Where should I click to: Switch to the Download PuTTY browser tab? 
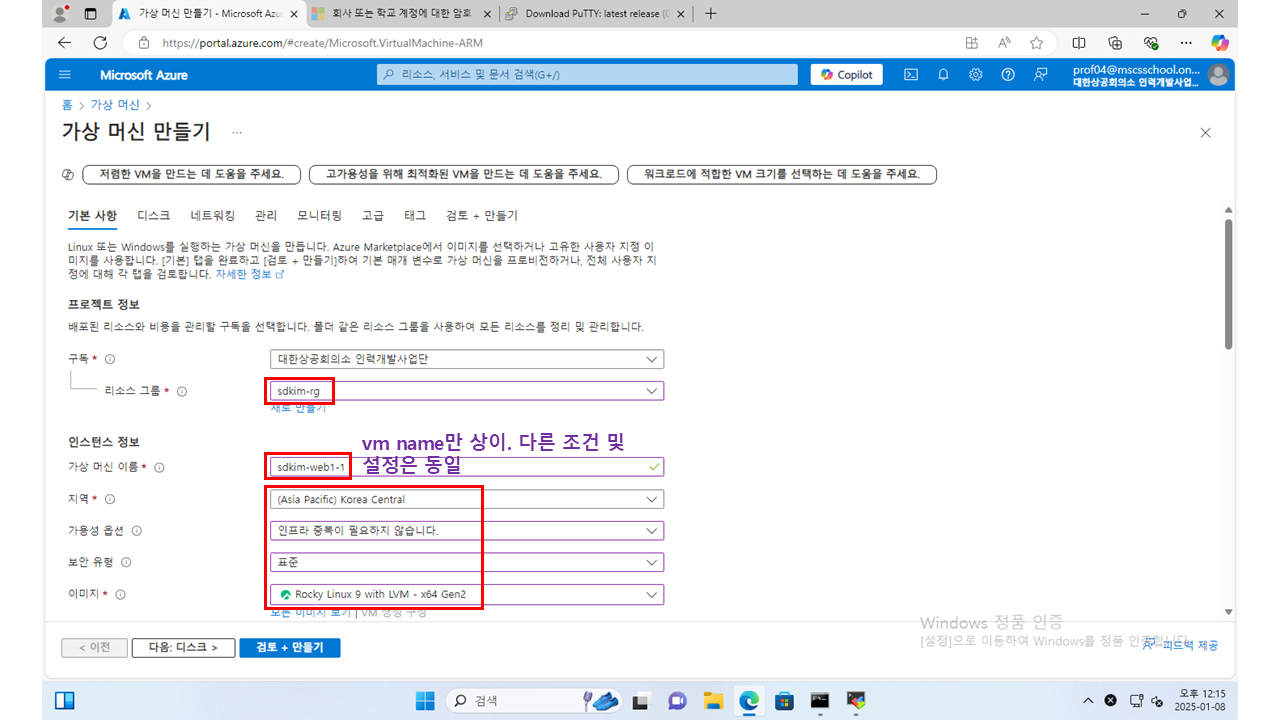(x=594, y=14)
